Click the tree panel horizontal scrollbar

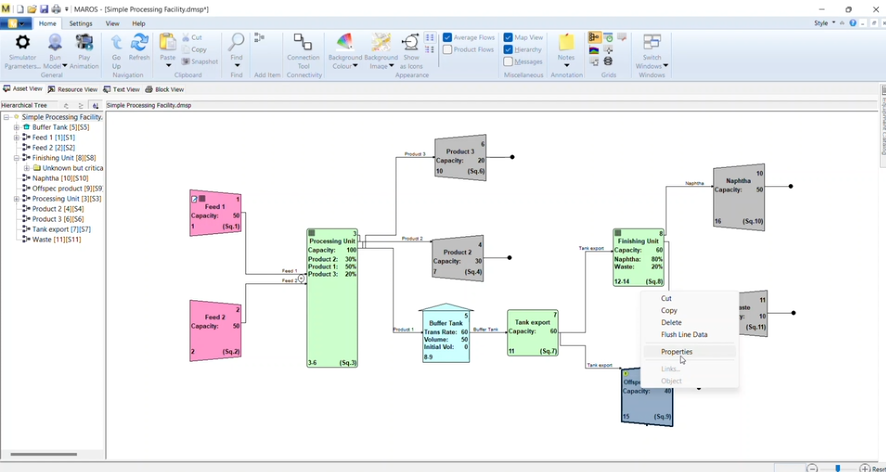[x=44, y=454]
